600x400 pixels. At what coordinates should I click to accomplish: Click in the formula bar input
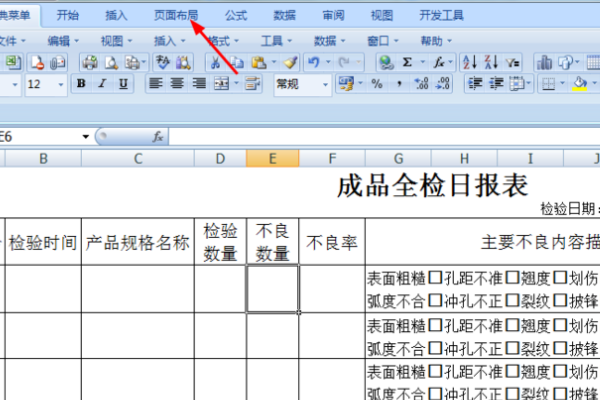tap(384, 137)
